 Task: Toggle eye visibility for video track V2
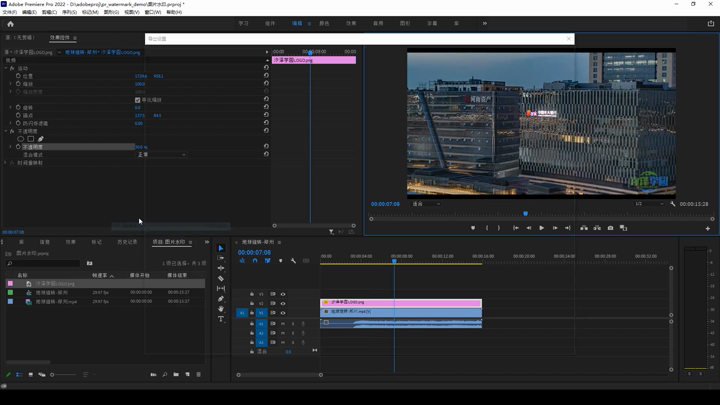283,303
